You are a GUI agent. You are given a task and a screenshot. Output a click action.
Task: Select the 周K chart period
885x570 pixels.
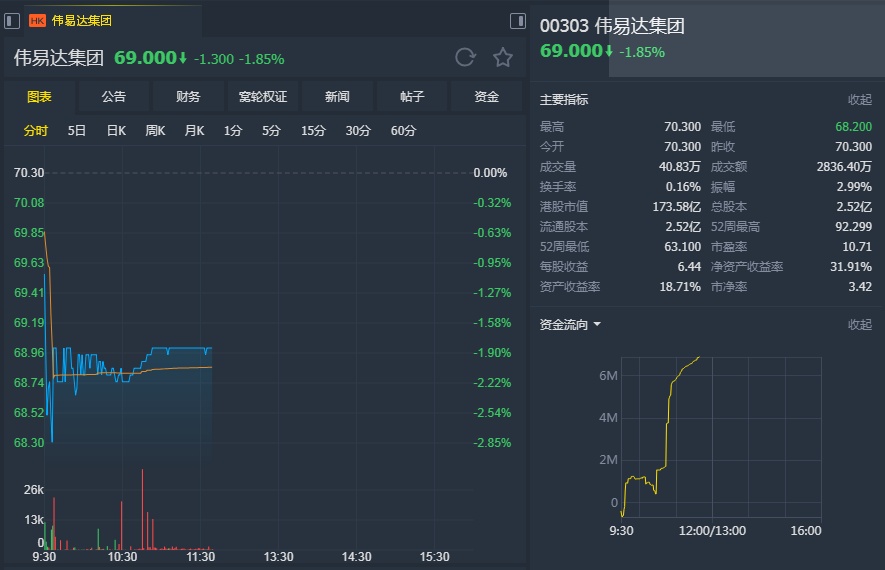(155, 131)
